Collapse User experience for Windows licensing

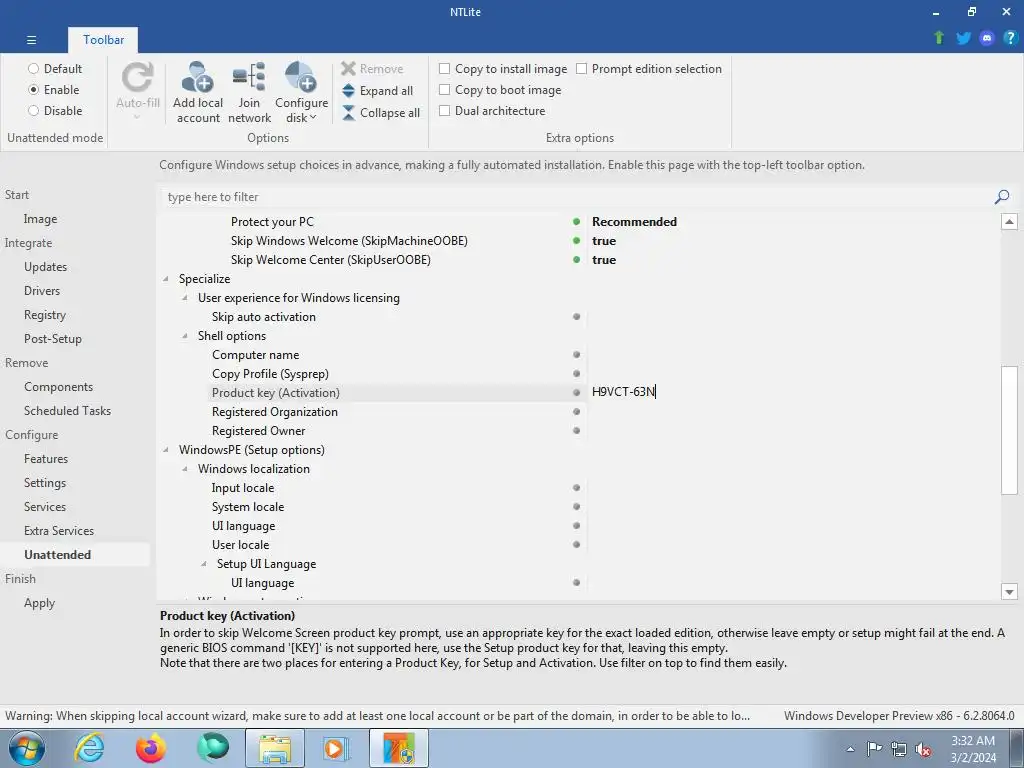(x=185, y=298)
